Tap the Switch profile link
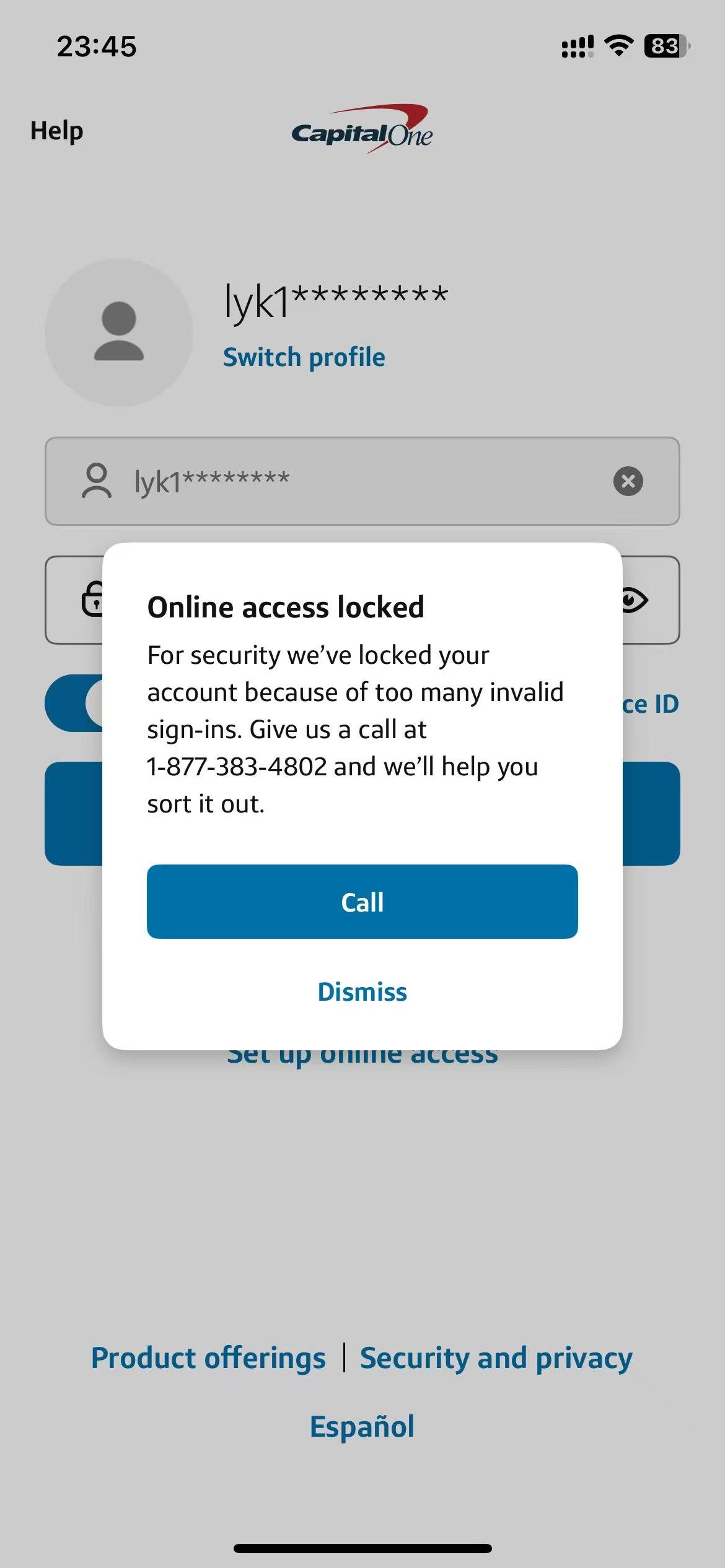This screenshot has width=725, height=1568. click(304, 357)
